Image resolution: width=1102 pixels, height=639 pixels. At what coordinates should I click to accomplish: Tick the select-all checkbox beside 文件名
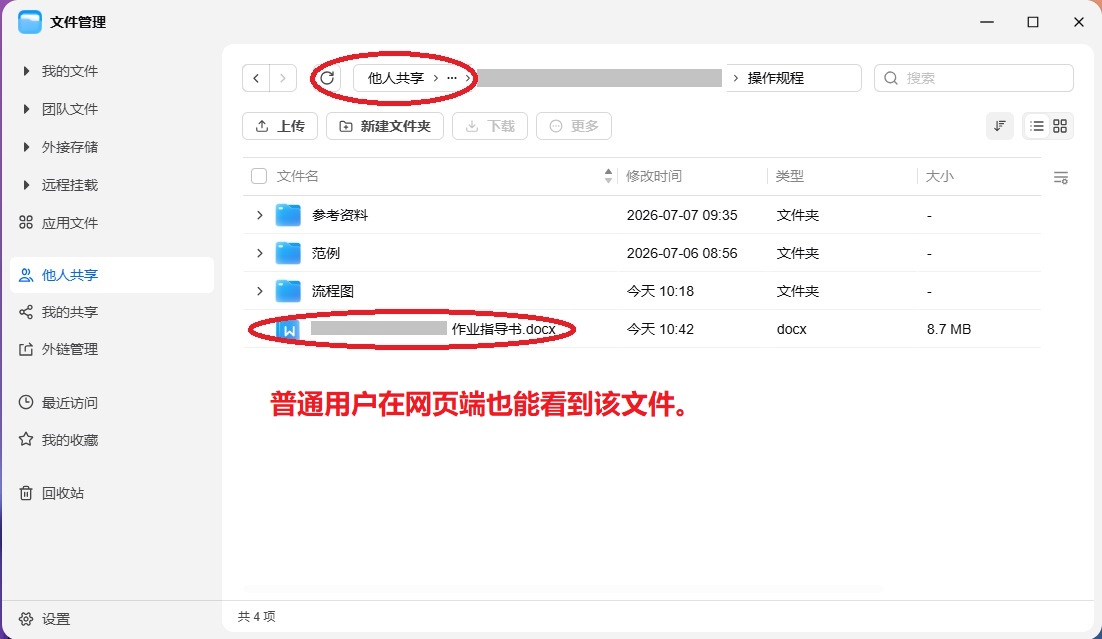coord(259,176)
